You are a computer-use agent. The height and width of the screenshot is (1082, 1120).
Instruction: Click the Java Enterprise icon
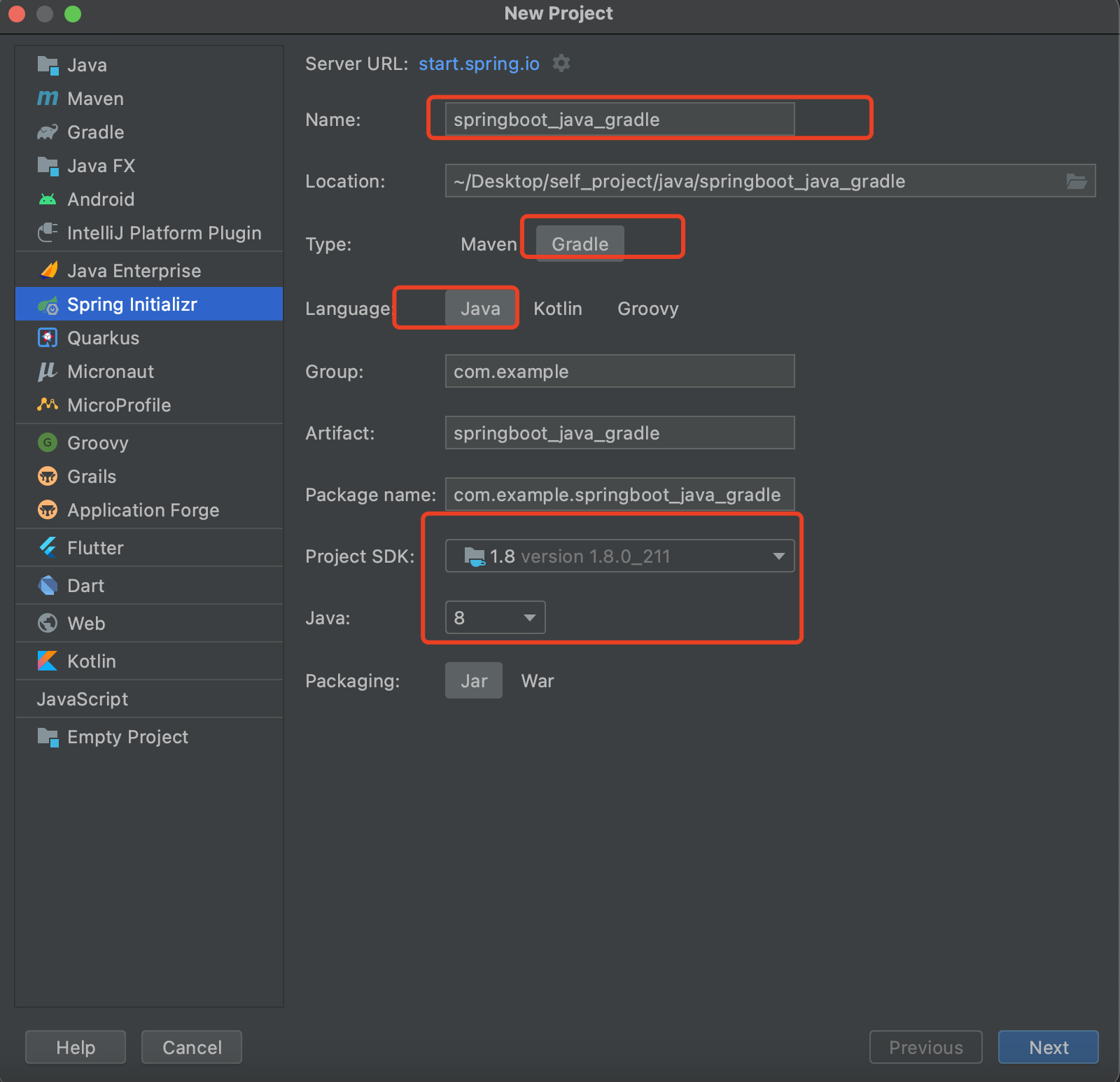(48, 271)
